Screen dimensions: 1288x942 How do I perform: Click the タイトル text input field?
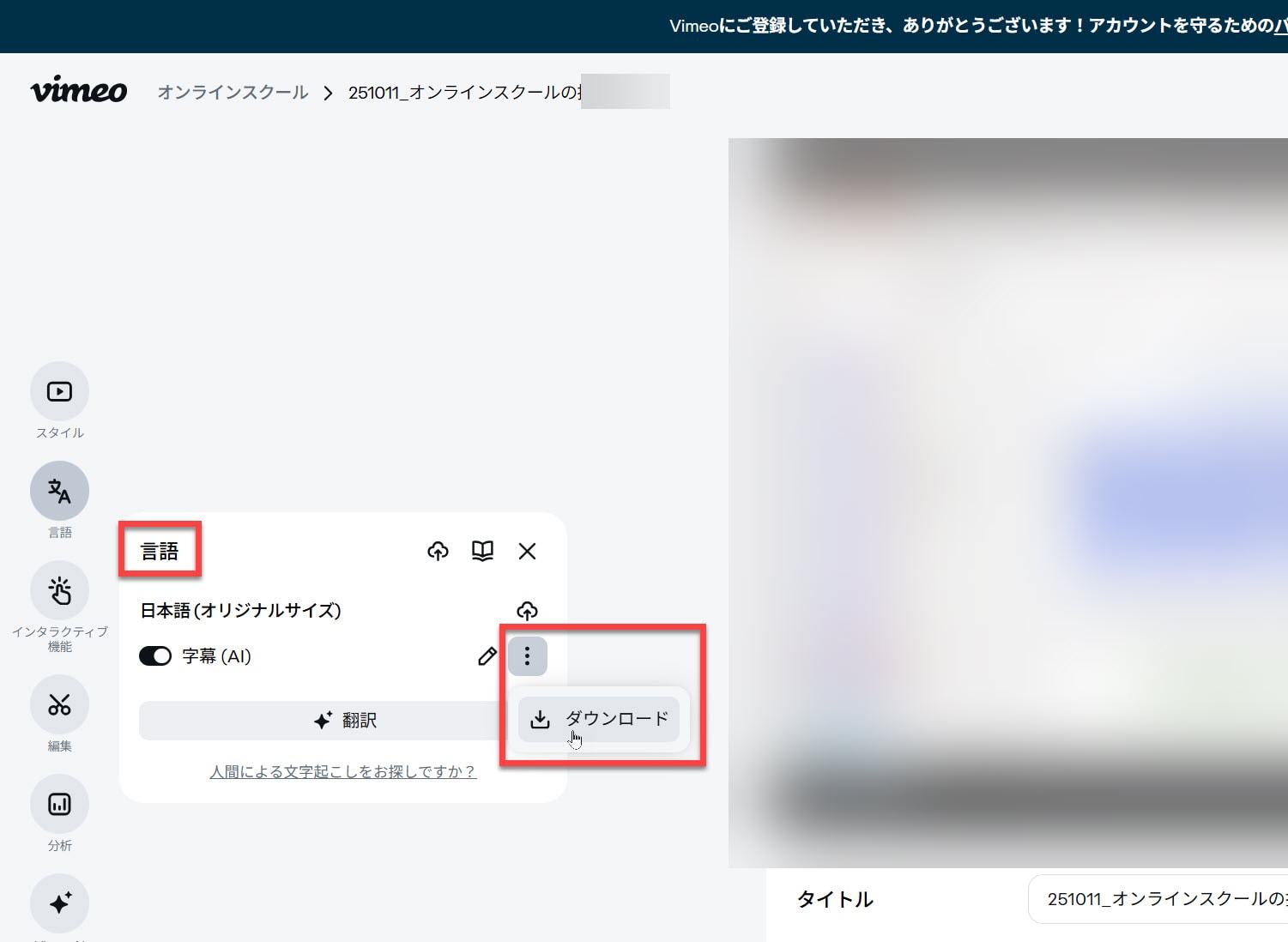point(1158,899)
